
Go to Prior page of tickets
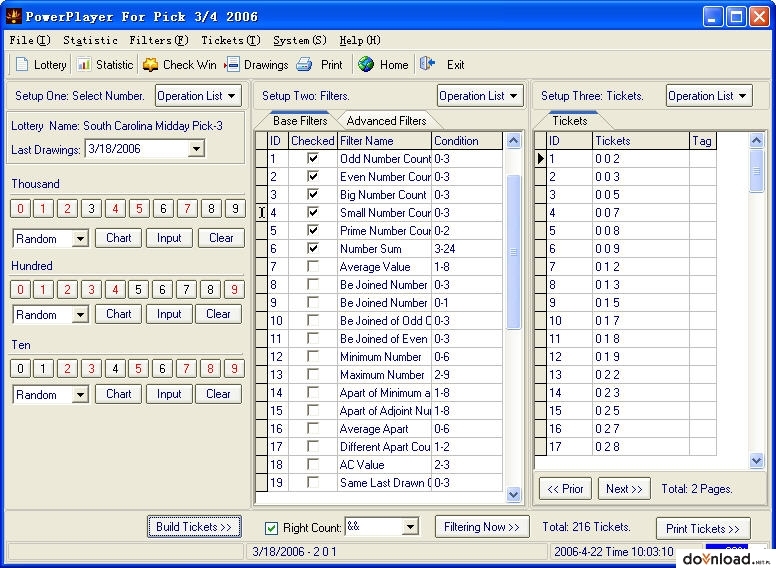pos(565,489)
